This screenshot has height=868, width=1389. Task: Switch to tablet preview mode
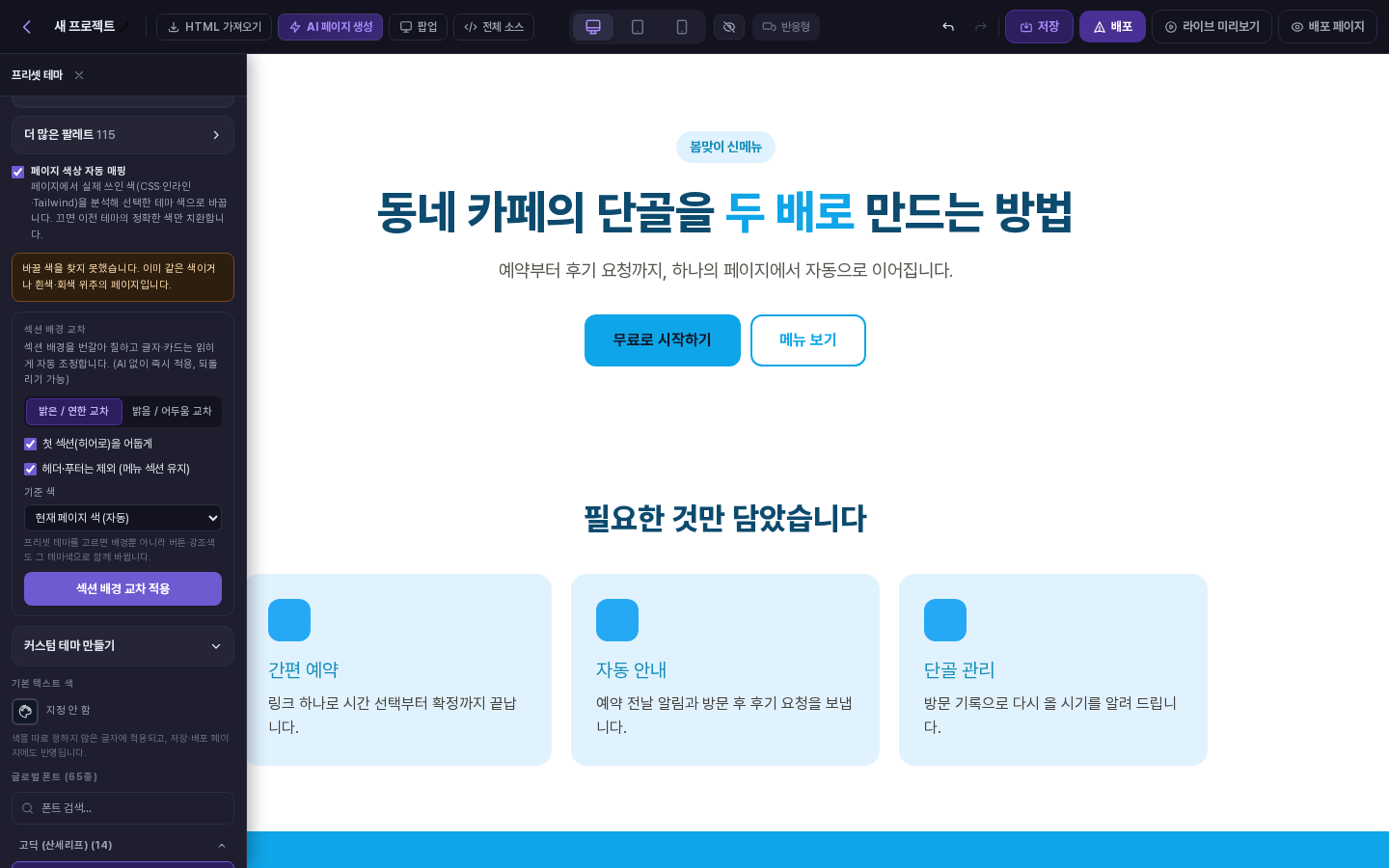[x=638, y=27]
